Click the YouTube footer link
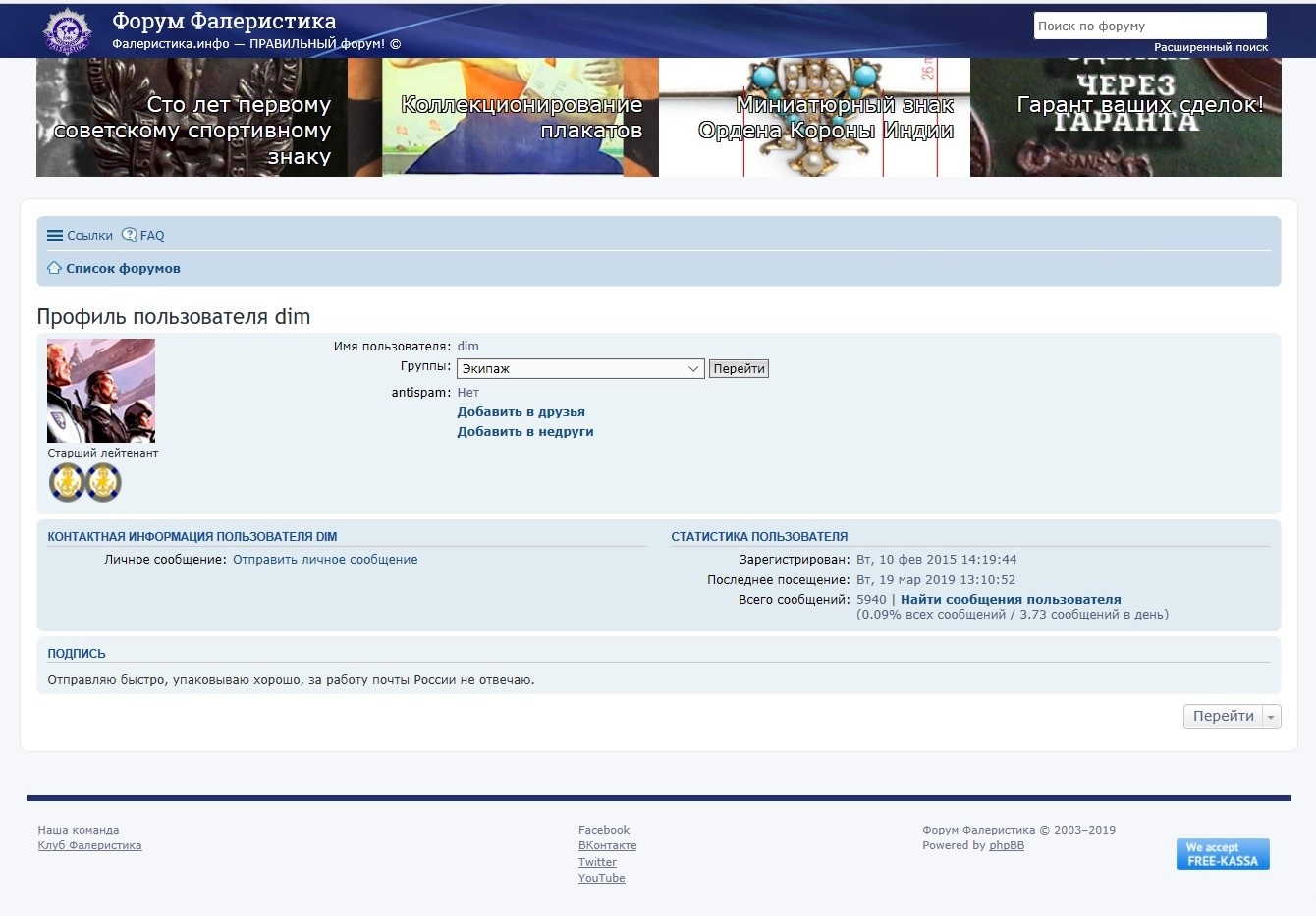 pyautogui.click(x=601, y=878)
